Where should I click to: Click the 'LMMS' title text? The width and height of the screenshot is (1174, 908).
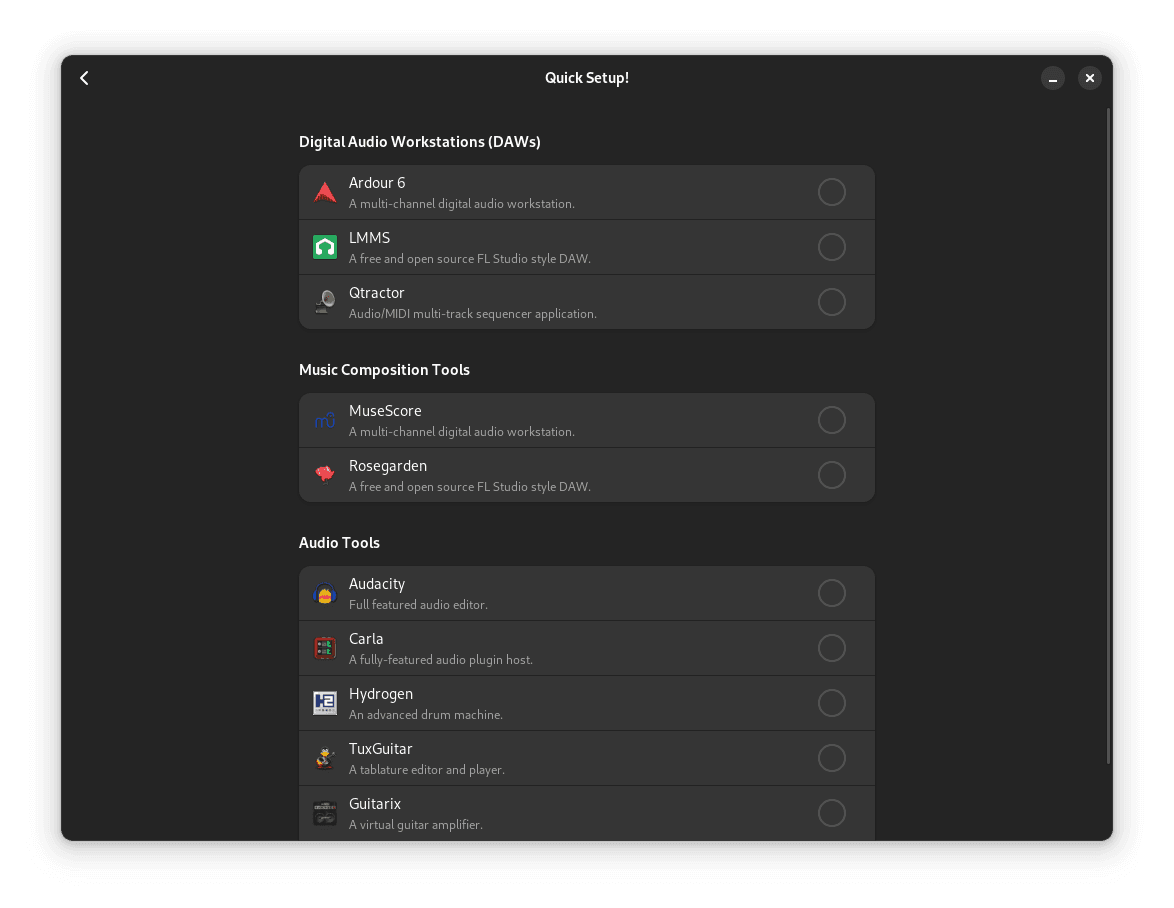[369, 238]
